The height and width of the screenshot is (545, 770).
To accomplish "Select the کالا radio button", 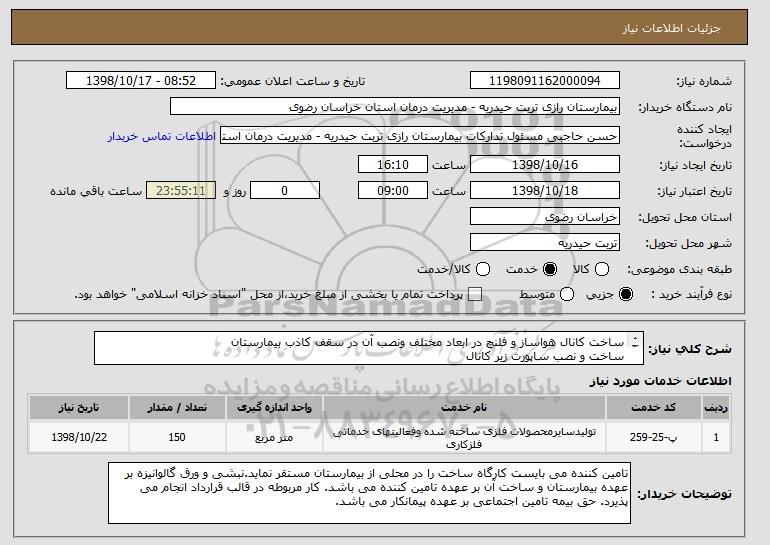I will click(x=602, y=269).
